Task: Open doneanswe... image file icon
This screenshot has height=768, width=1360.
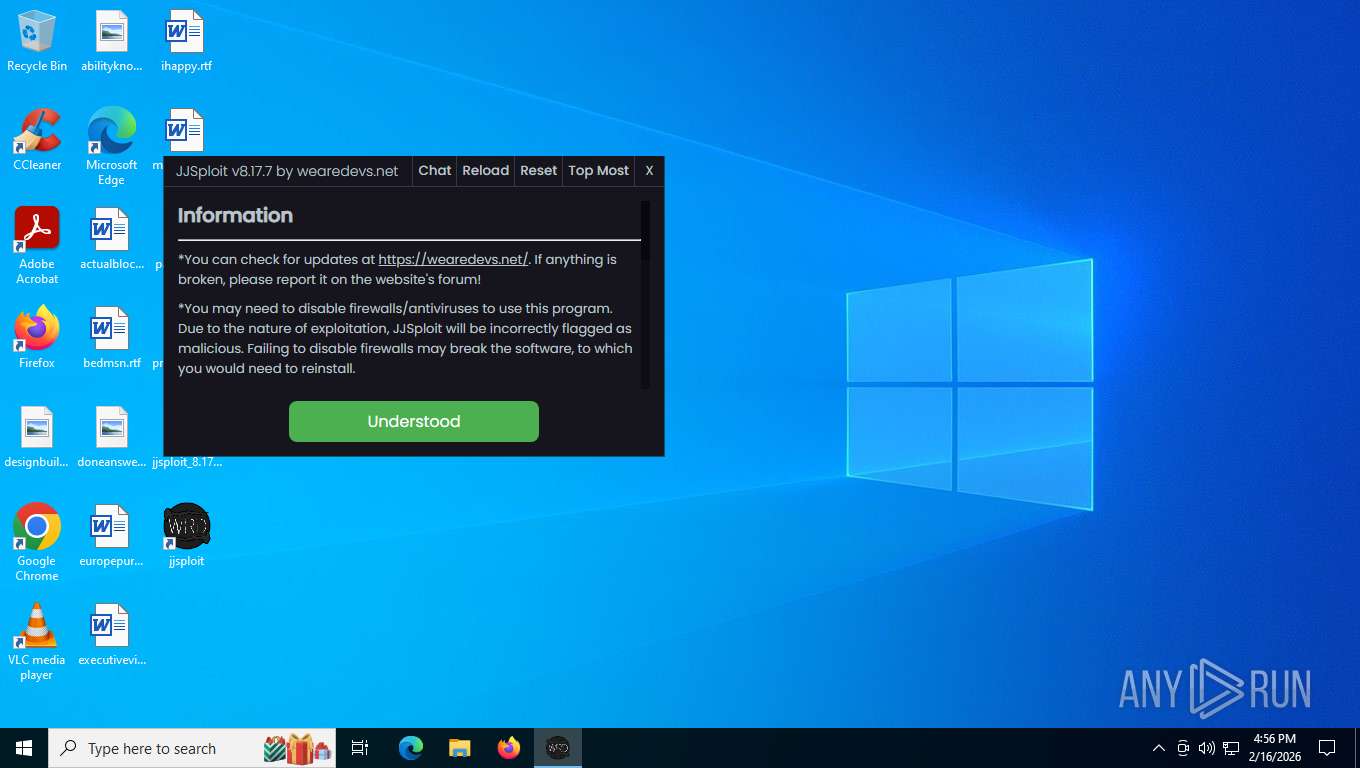Action: [x=111, y=437]
